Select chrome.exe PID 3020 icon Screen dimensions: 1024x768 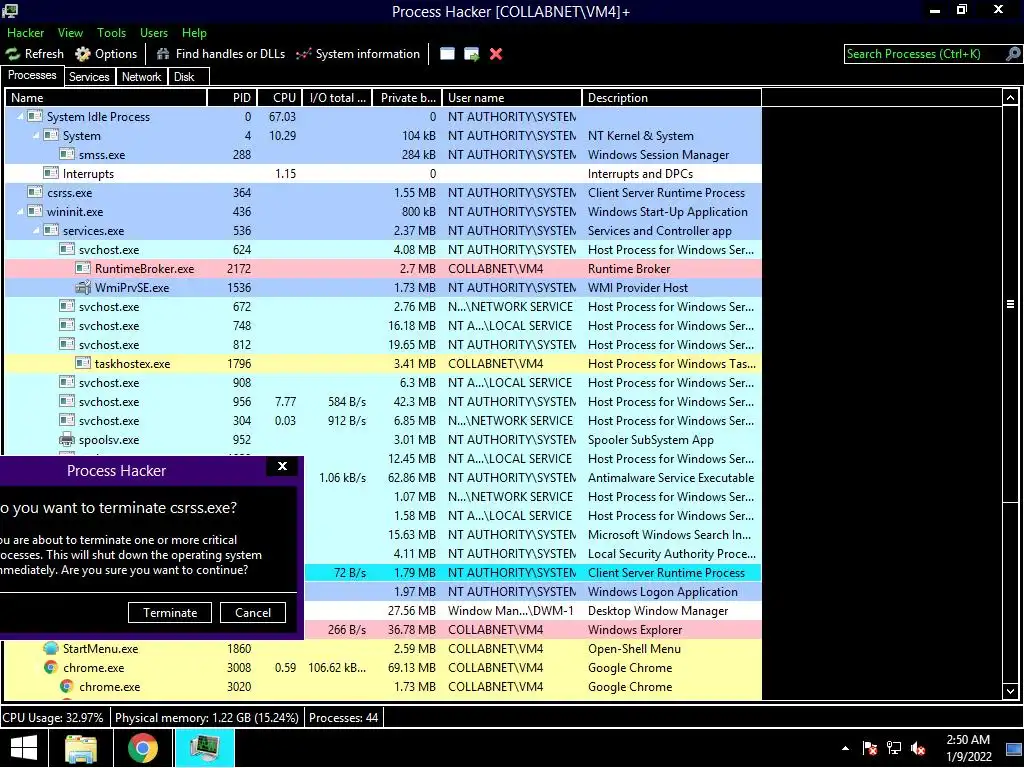point(67,686)
